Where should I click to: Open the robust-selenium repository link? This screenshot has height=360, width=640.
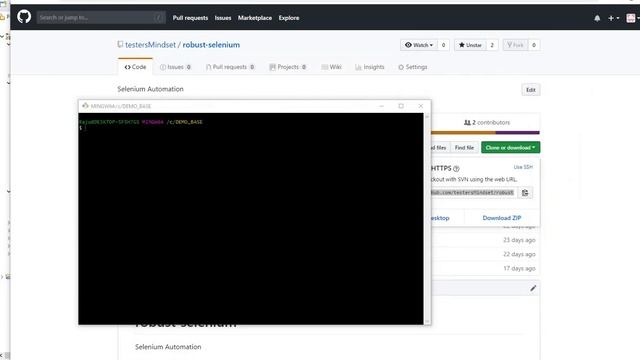coord(211,45)
